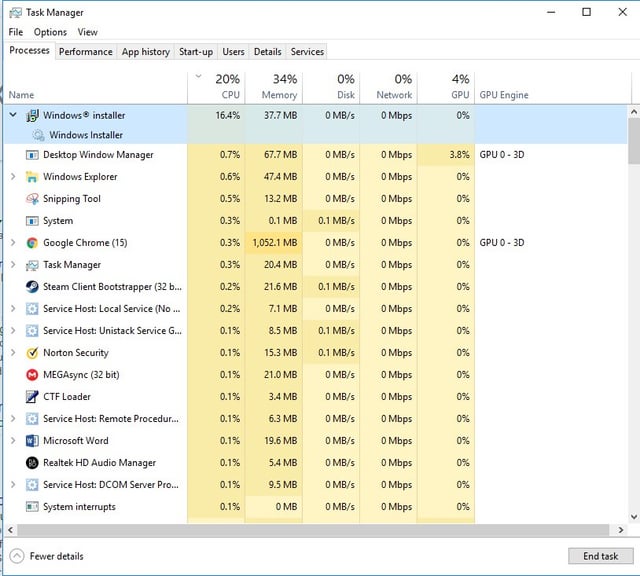Click the Desktop Window Manager icon
This screenshot has height=576, width=640.
tap(32, 155)
